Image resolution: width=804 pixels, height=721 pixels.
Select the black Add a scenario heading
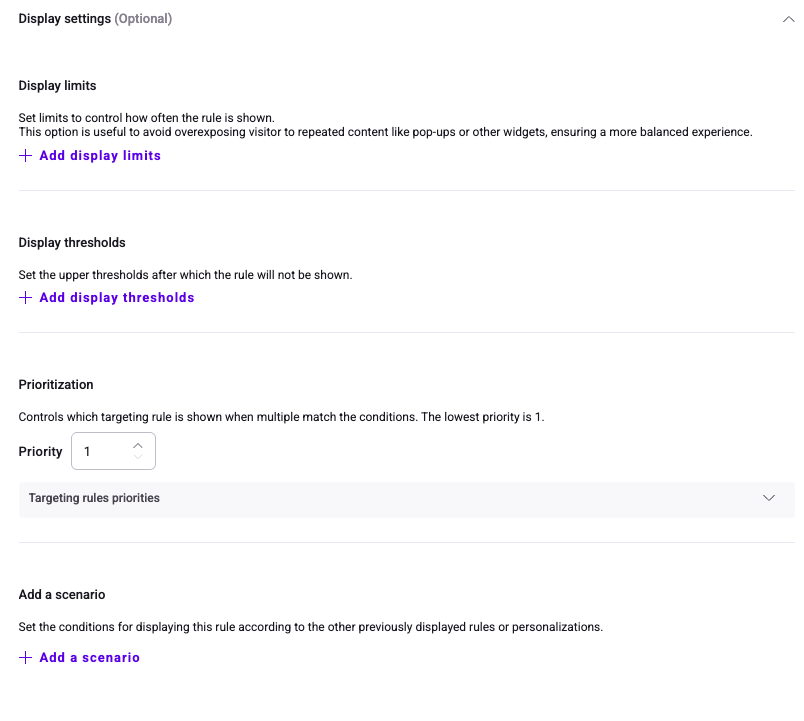pyautogui.click(x=62, y=595)
